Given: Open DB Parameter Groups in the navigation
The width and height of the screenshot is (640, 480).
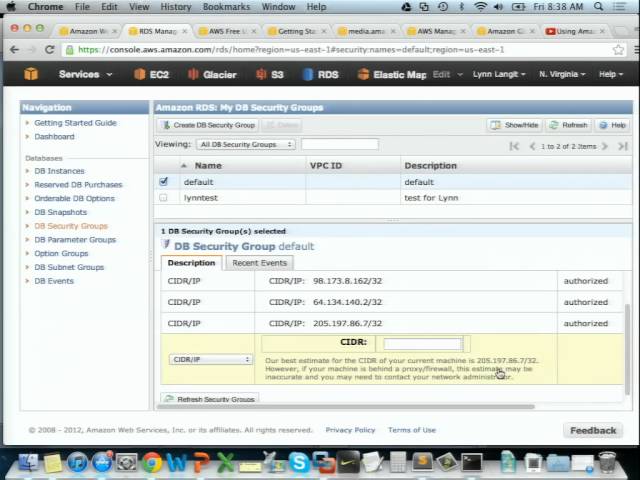Looking at the screenshot, I should click(75, 240).
